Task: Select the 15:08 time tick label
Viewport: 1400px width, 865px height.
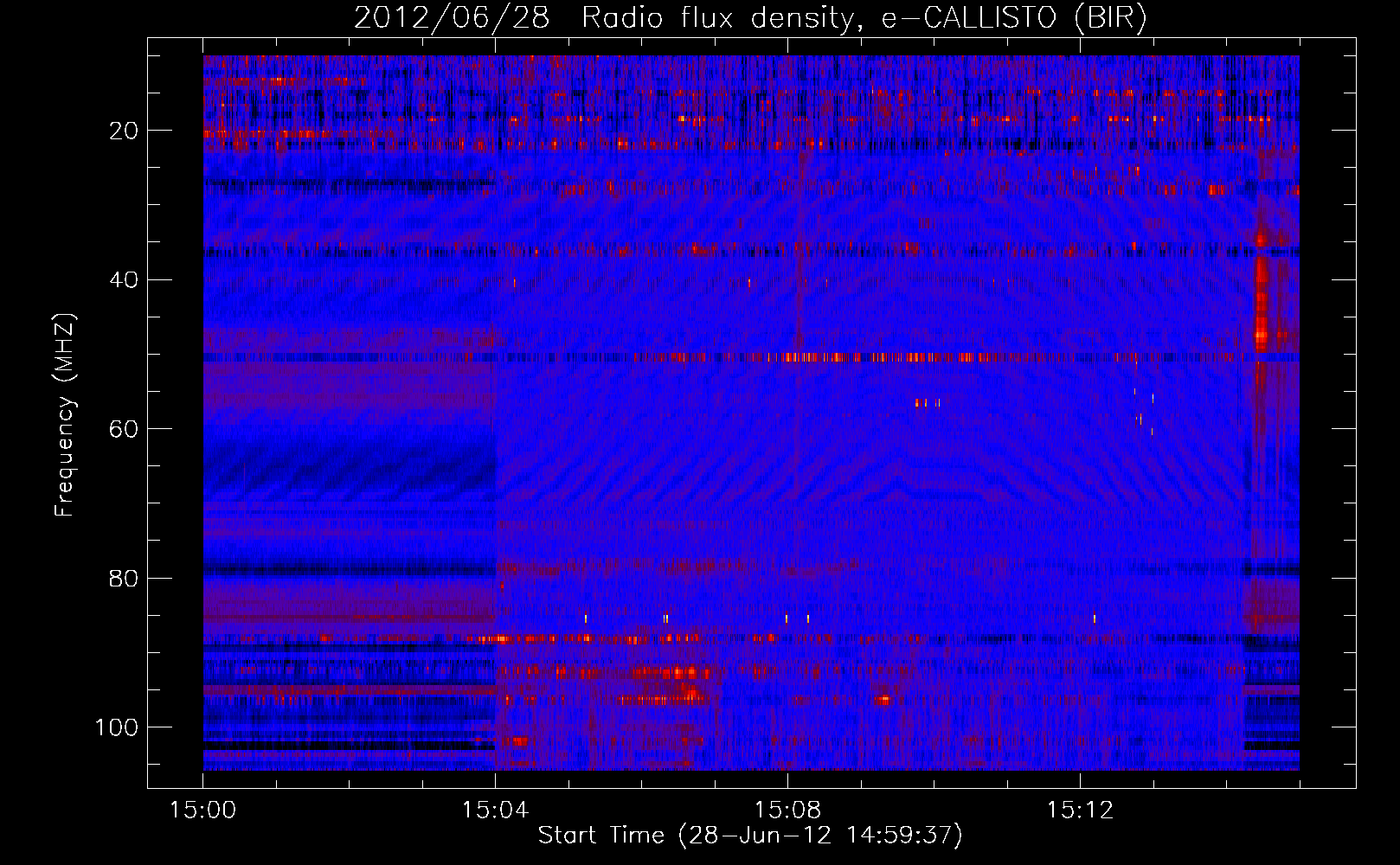Action: point(787,811)
